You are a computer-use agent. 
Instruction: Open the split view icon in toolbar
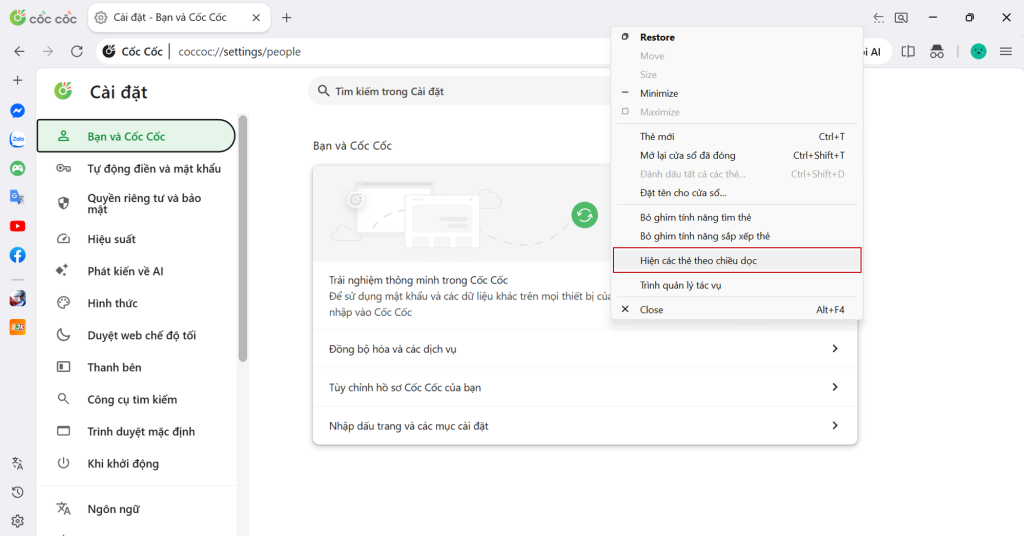click(x=908, y=52)
